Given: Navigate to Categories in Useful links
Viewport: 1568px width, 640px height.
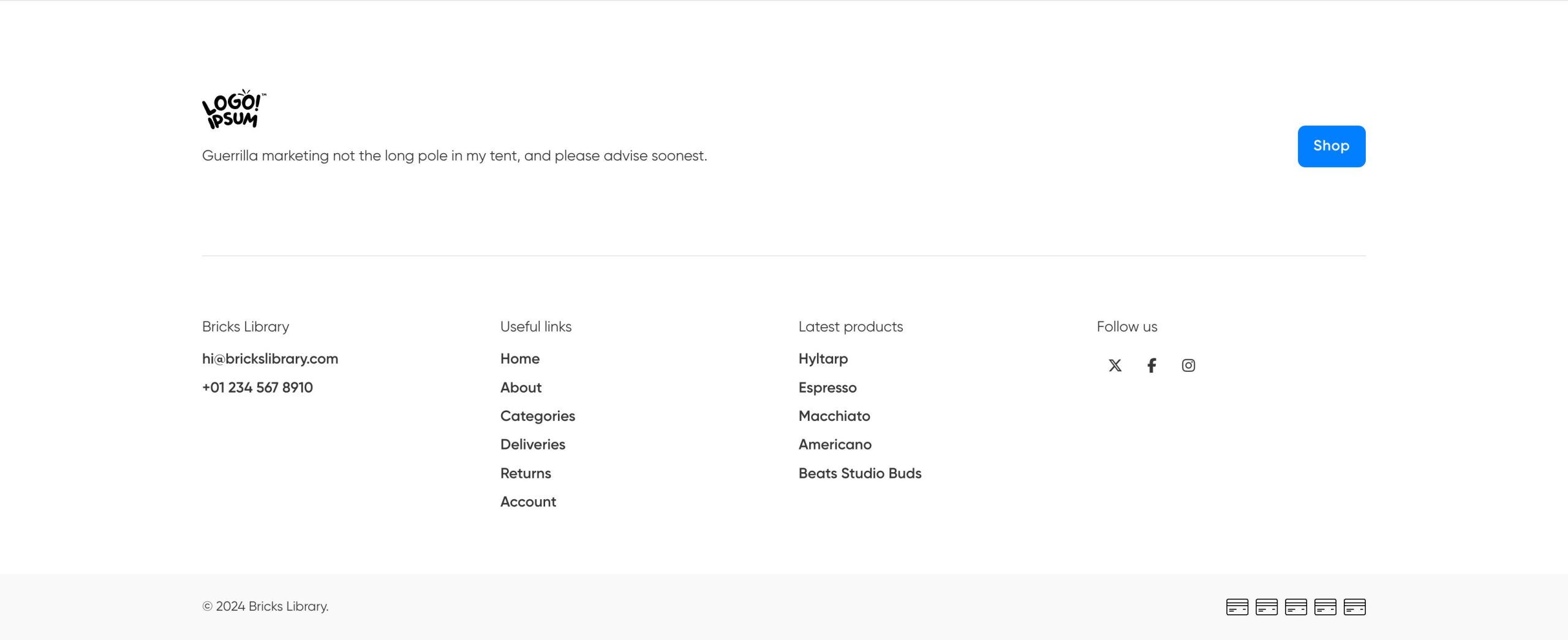Looking at the screenshot, I should [x=538, y=416].
